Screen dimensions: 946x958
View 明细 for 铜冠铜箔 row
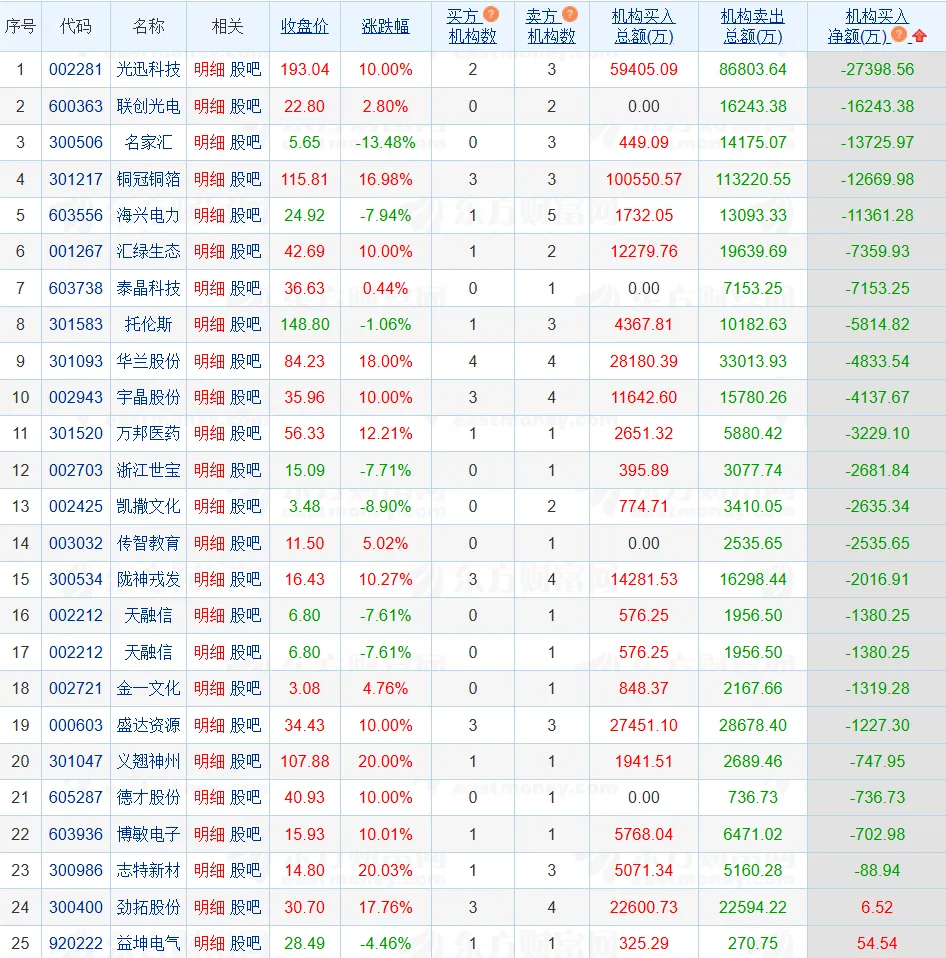[209, 179]
